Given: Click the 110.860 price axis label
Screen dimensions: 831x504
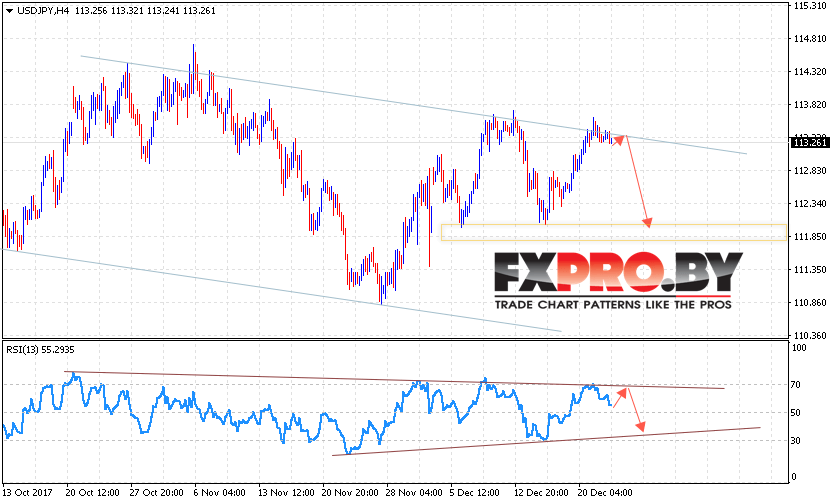Looking at the screenshot, I should (810, 303).
